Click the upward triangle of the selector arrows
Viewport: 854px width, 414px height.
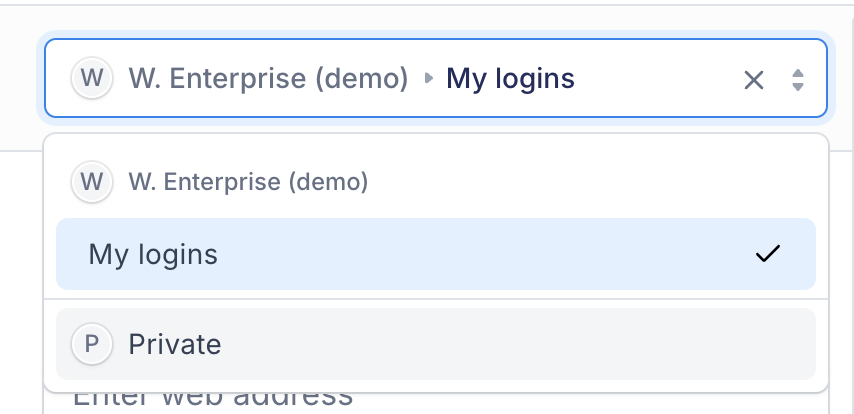pyautogui.click(x=798, y=74)
